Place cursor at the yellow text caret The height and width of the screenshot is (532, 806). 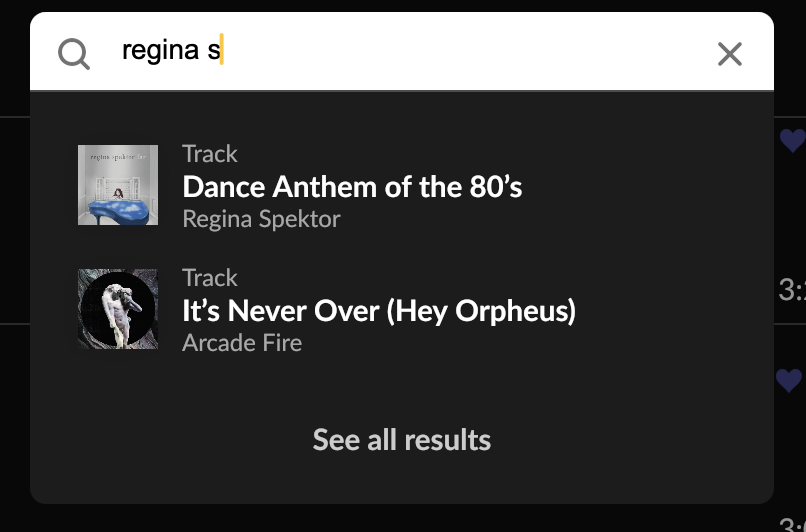222,49
